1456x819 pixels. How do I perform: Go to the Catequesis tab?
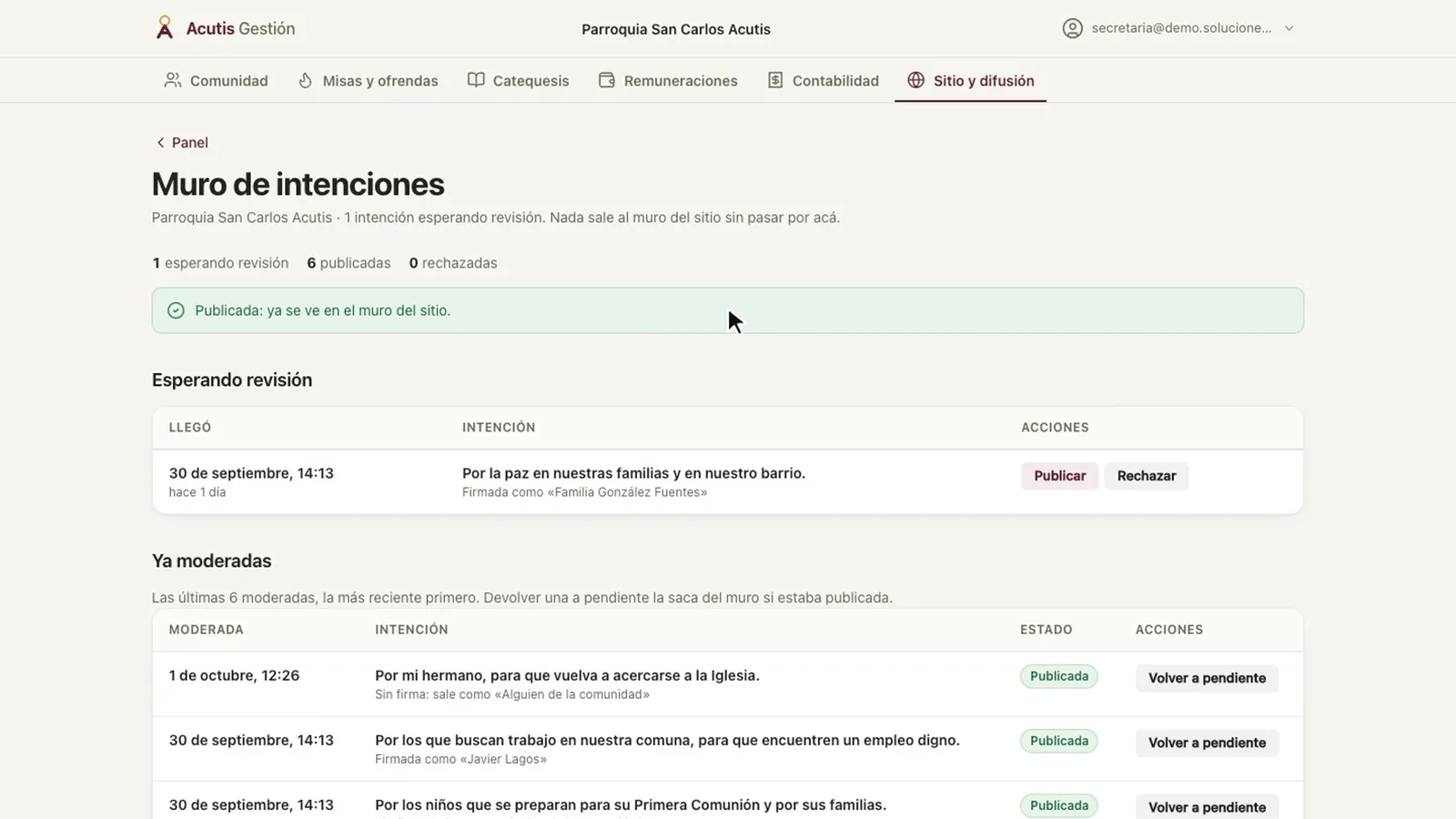point(518,80)
